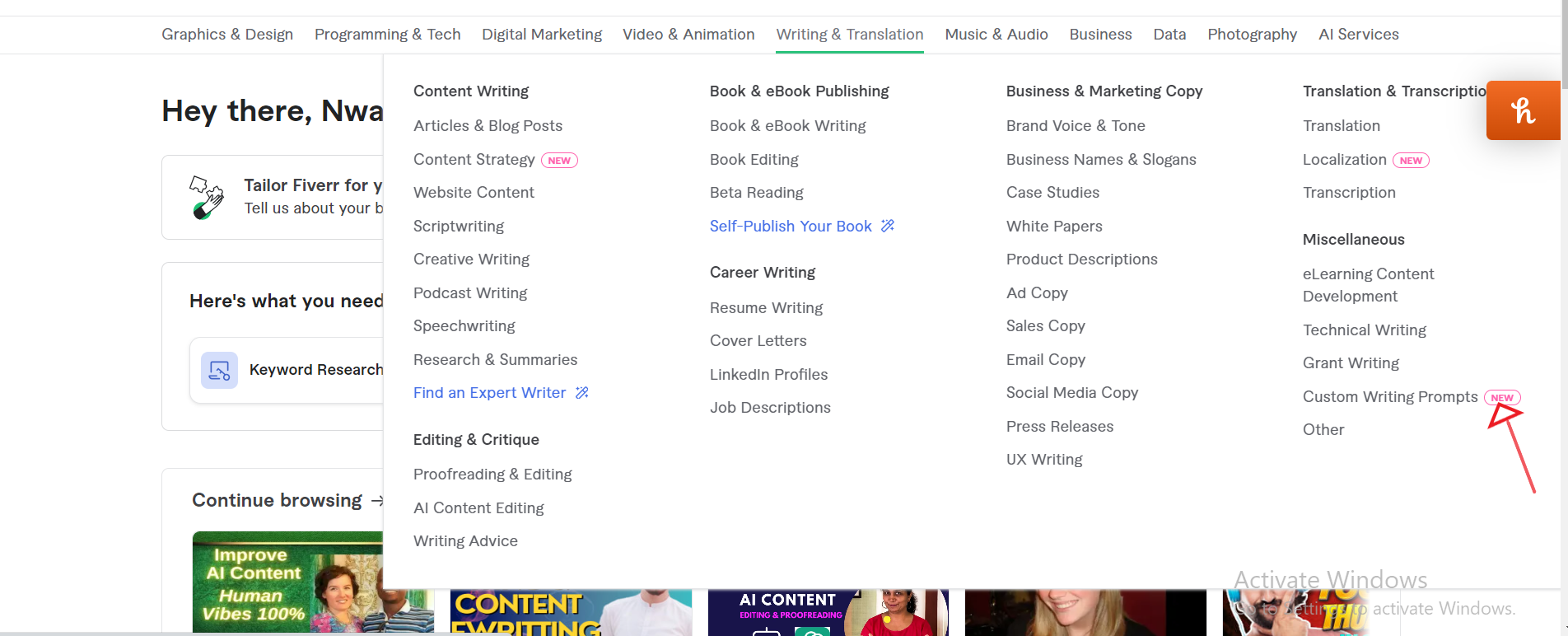Go to Resume Writing services

click(766, 308)
